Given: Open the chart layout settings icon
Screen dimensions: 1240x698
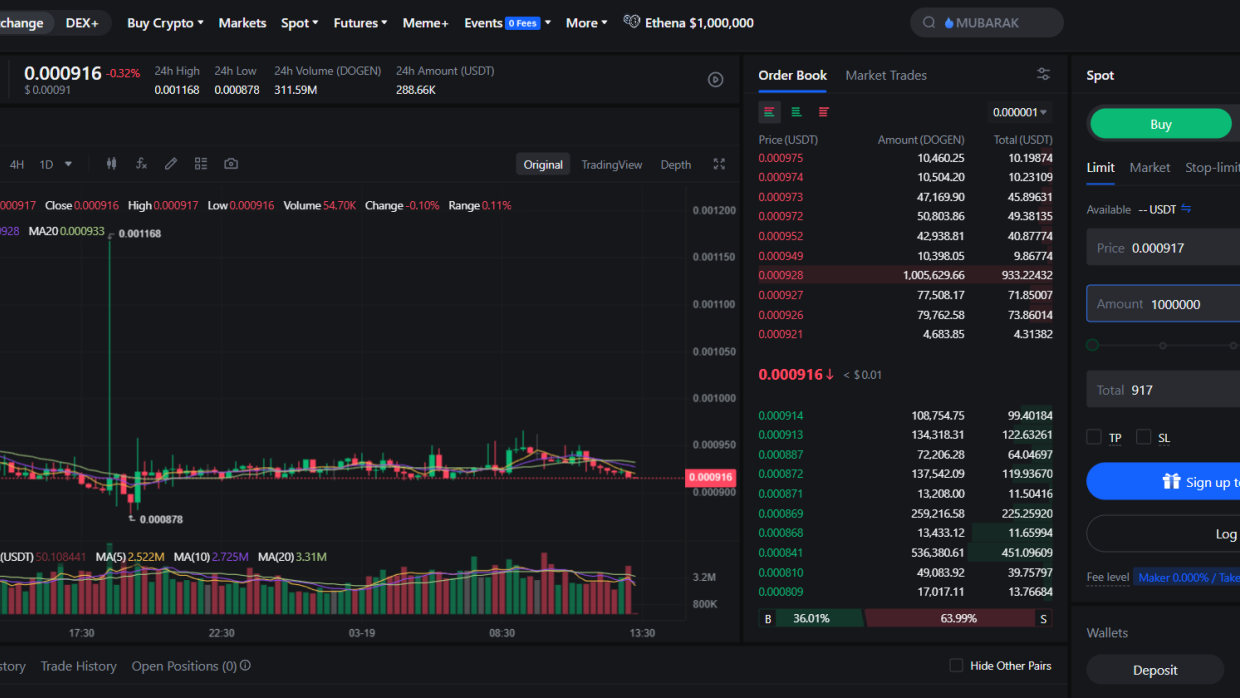Looking at the screenshot, I should (x=201, y=164).
